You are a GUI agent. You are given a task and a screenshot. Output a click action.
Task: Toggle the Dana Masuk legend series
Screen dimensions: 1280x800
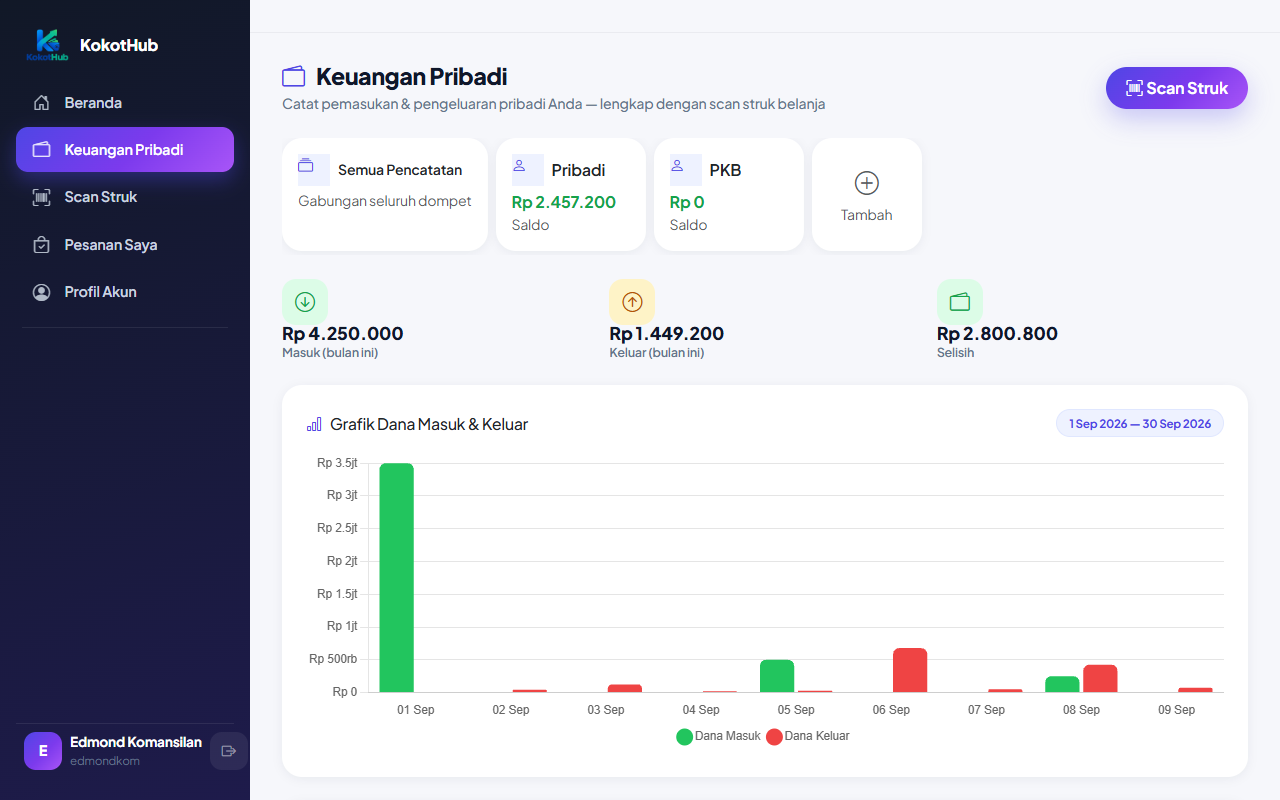coord(719,737)
